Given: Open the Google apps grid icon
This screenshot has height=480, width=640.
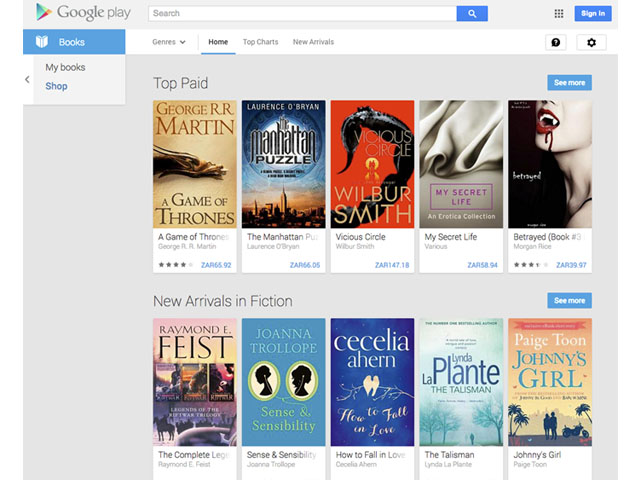Looking at the screenshot, I should (x=559, y=13).
